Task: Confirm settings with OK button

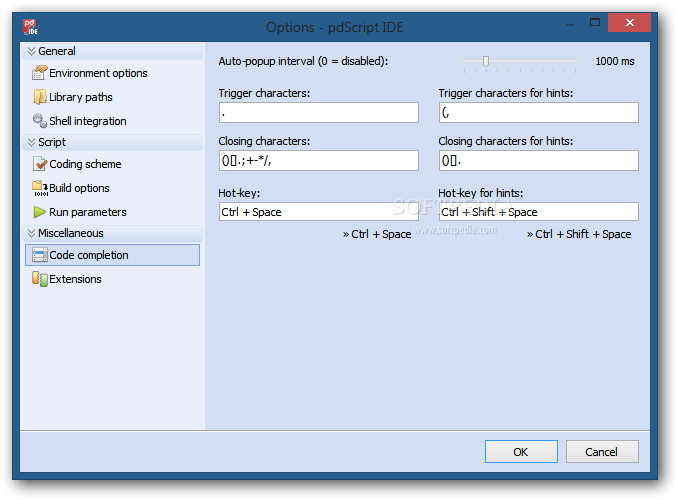Action: click(521, 452)
